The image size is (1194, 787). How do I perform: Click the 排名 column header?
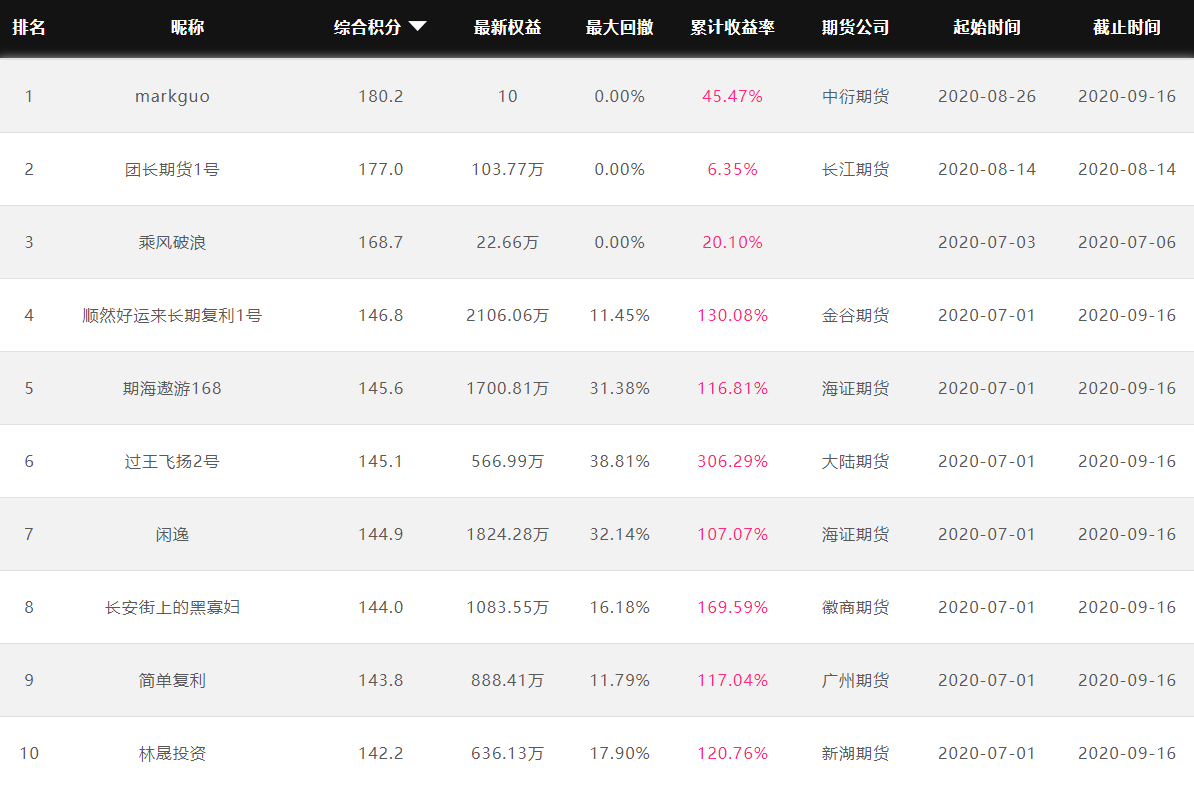point(29,27)
